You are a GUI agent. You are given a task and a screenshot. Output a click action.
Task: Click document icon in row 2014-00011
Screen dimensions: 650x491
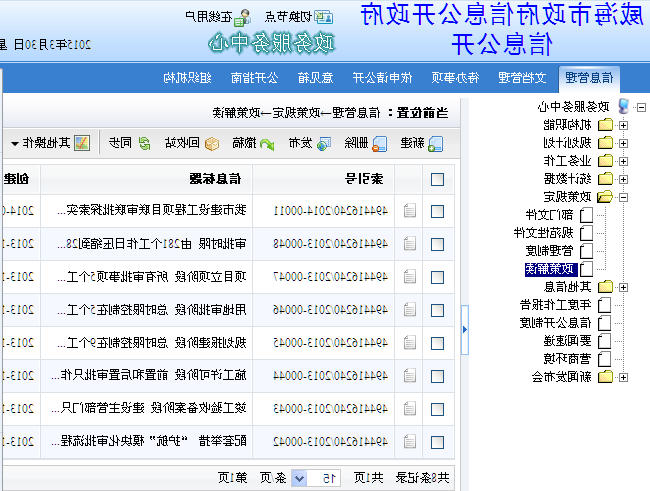tap(410, 211)
